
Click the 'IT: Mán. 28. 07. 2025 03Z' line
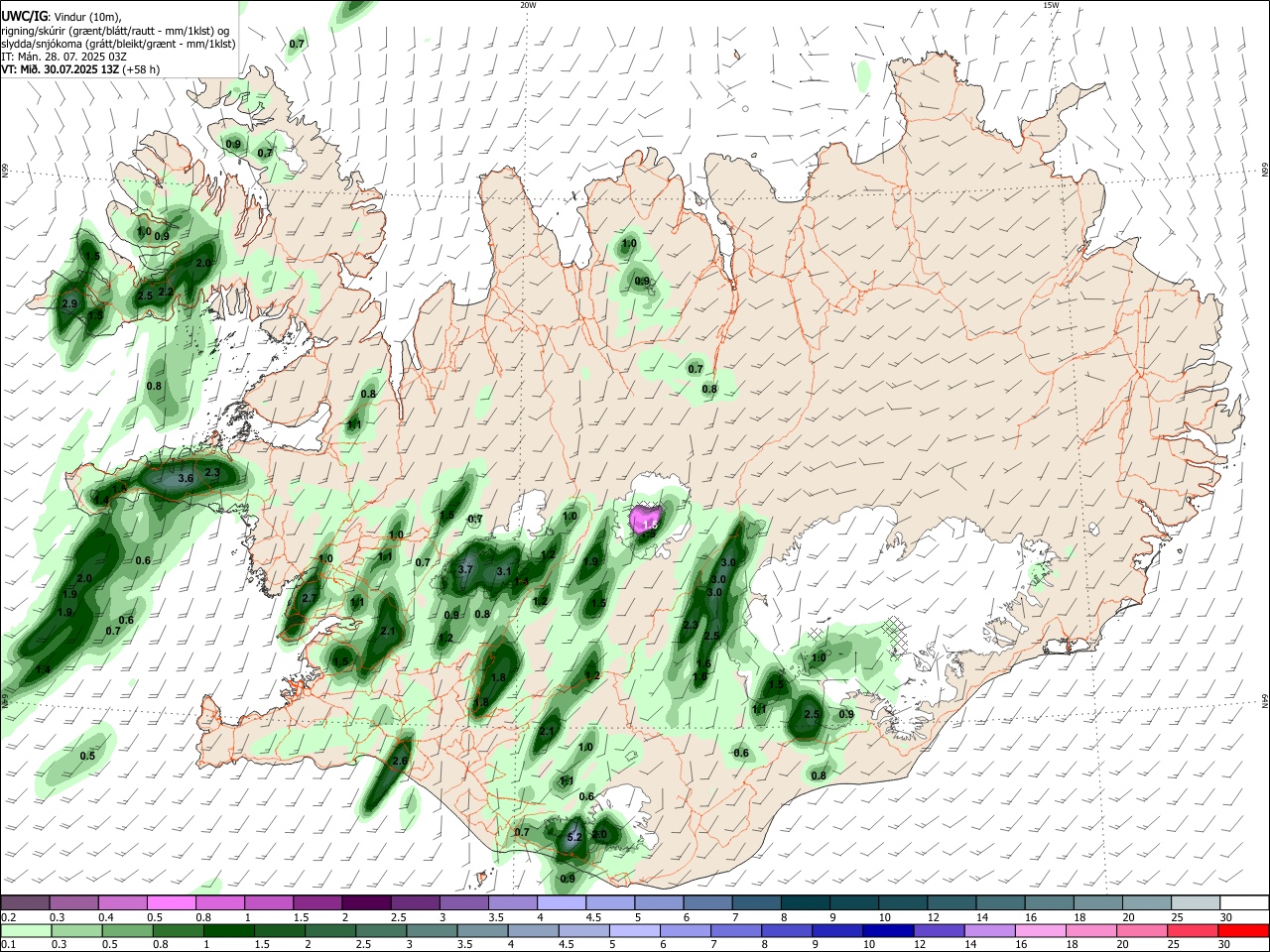click(x=64, y=57)
